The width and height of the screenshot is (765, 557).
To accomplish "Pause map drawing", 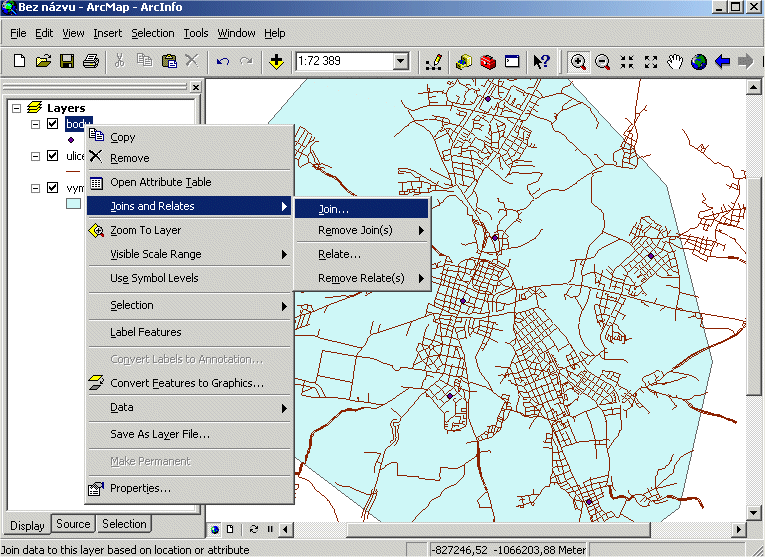I will coord(270,529).
